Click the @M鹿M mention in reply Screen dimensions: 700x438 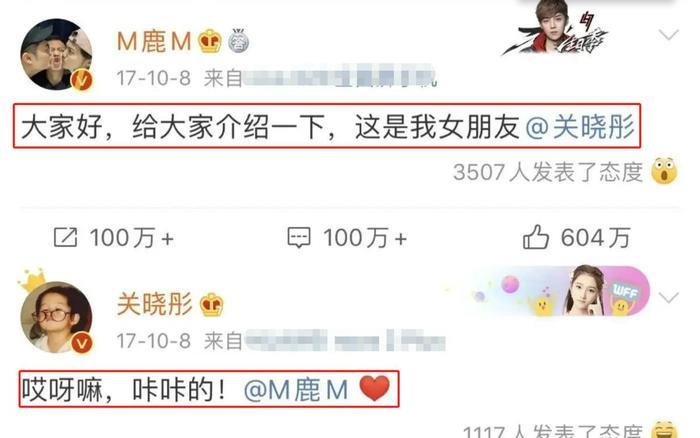[x=296, y=390]
